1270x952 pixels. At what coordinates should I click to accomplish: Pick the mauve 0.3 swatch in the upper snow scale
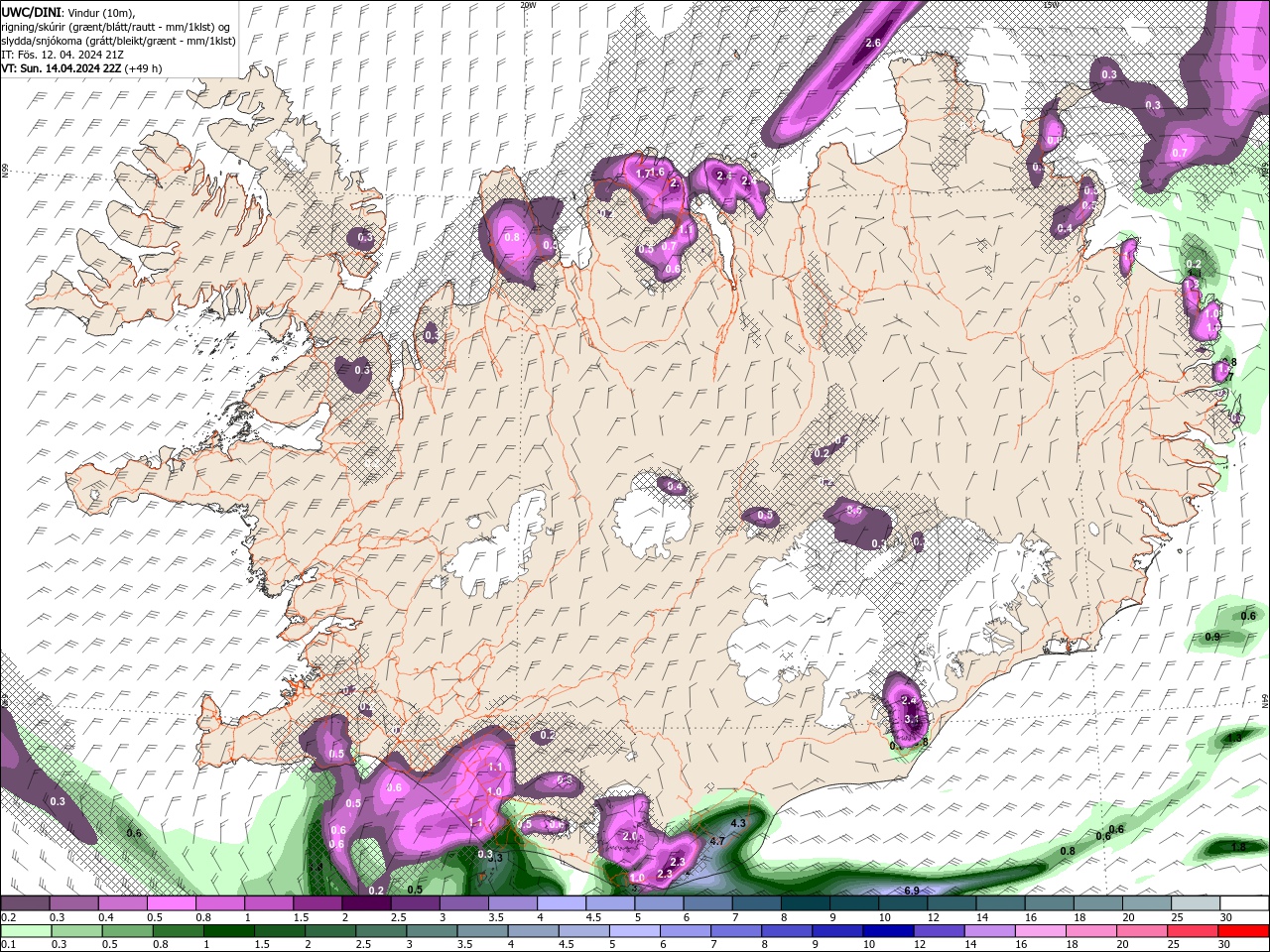point(73,903)
